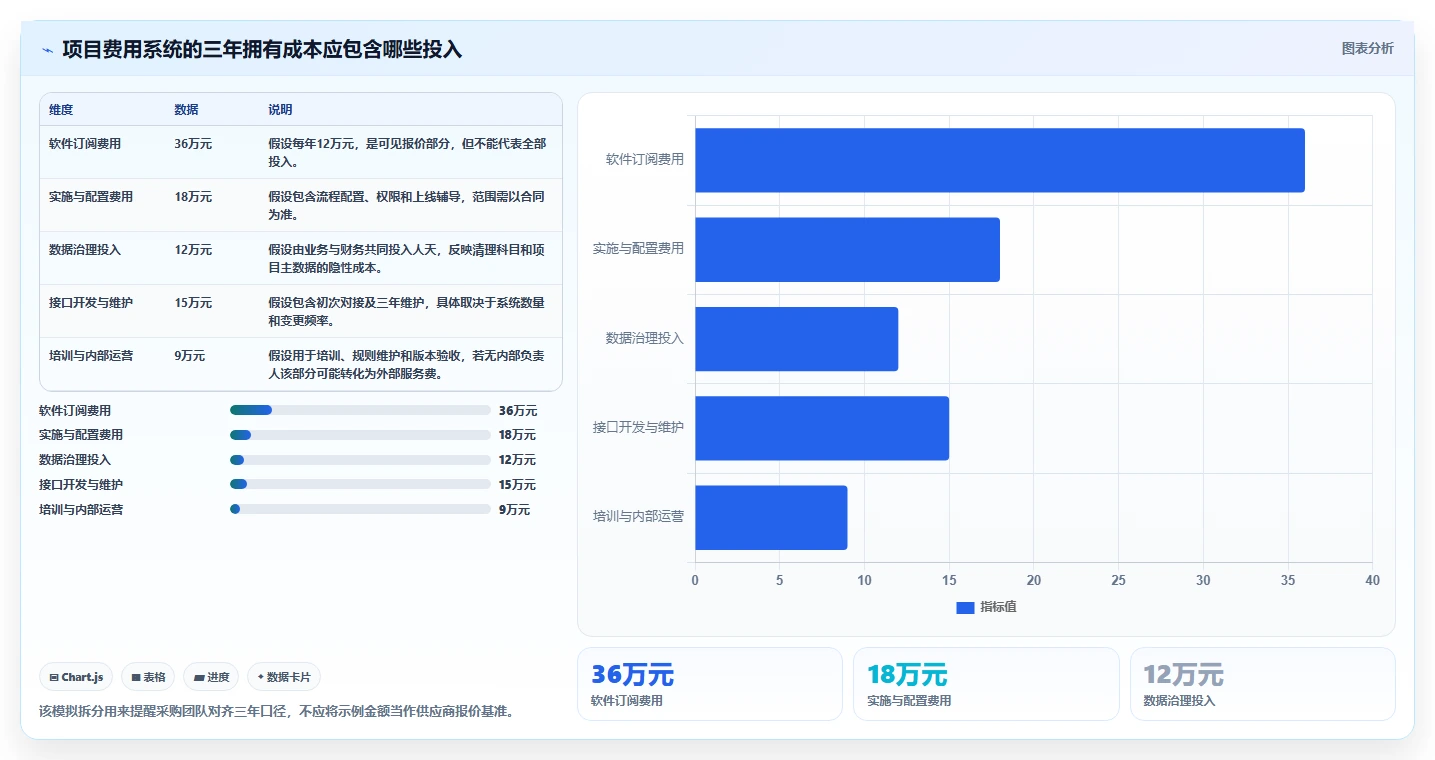Click the 数据治理投入 progress bar
The image size is (1435, 760).
(x=360, y=460)
